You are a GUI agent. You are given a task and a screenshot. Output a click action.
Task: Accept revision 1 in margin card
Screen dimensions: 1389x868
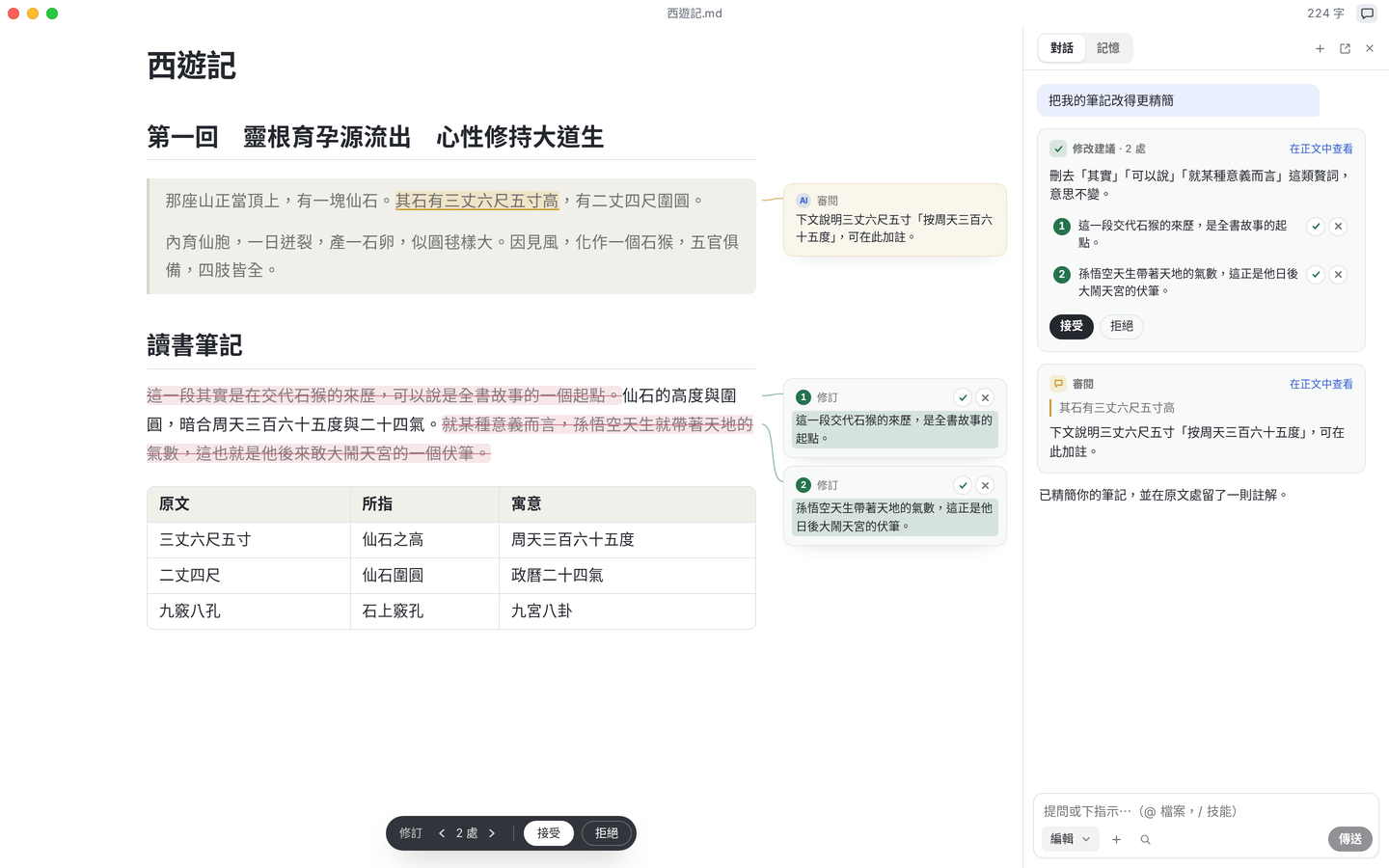[963, 397]
